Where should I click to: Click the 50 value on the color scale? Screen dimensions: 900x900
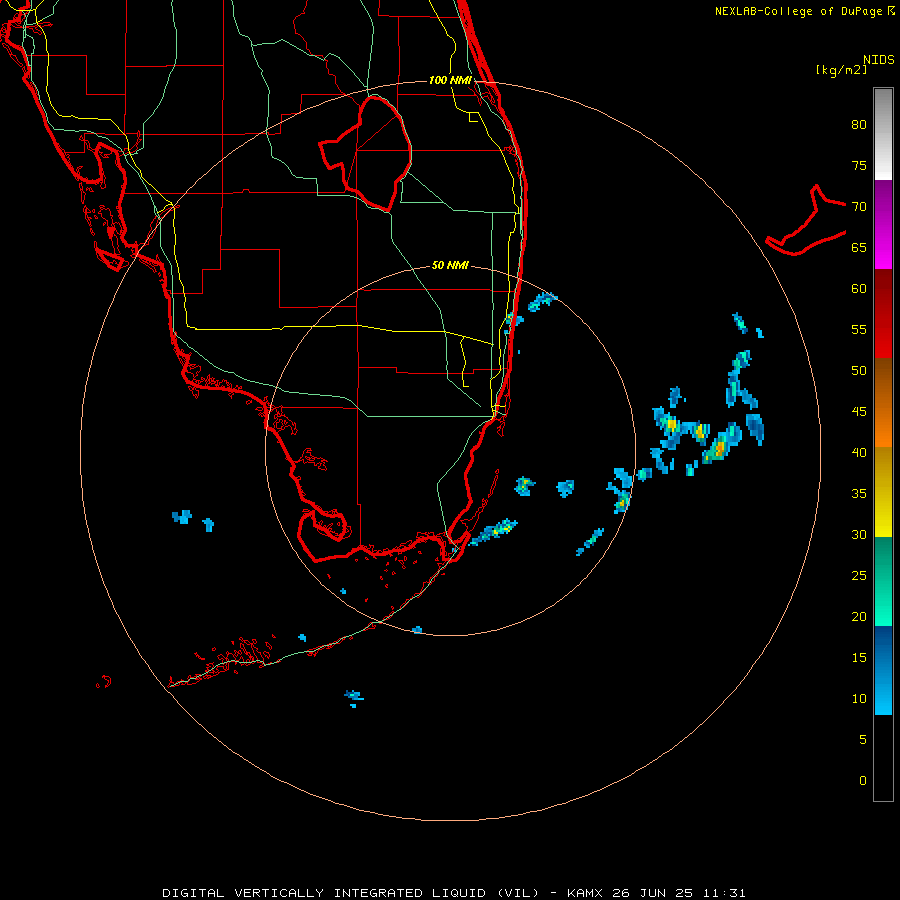(859, 371)
